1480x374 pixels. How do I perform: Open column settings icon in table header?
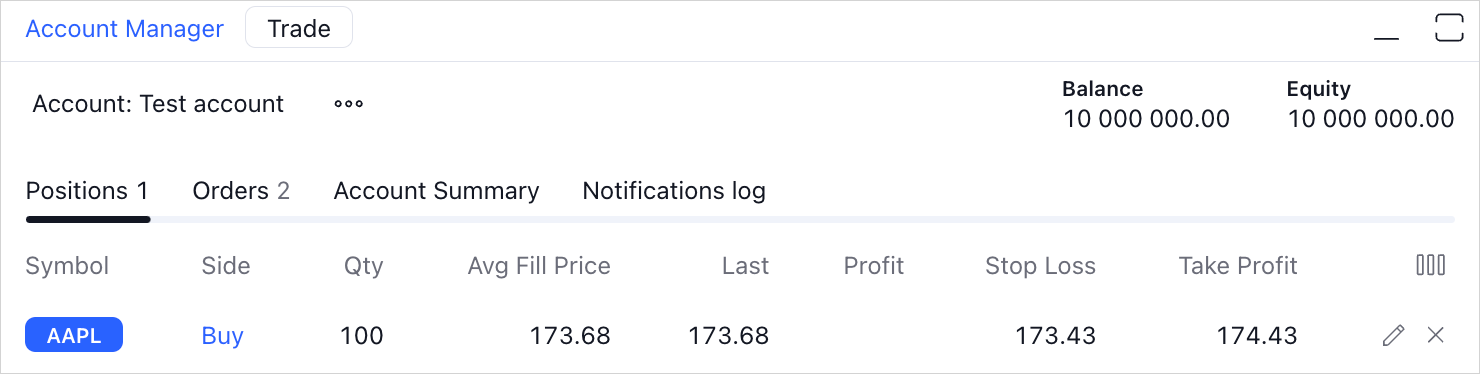tap(1431, 265)
